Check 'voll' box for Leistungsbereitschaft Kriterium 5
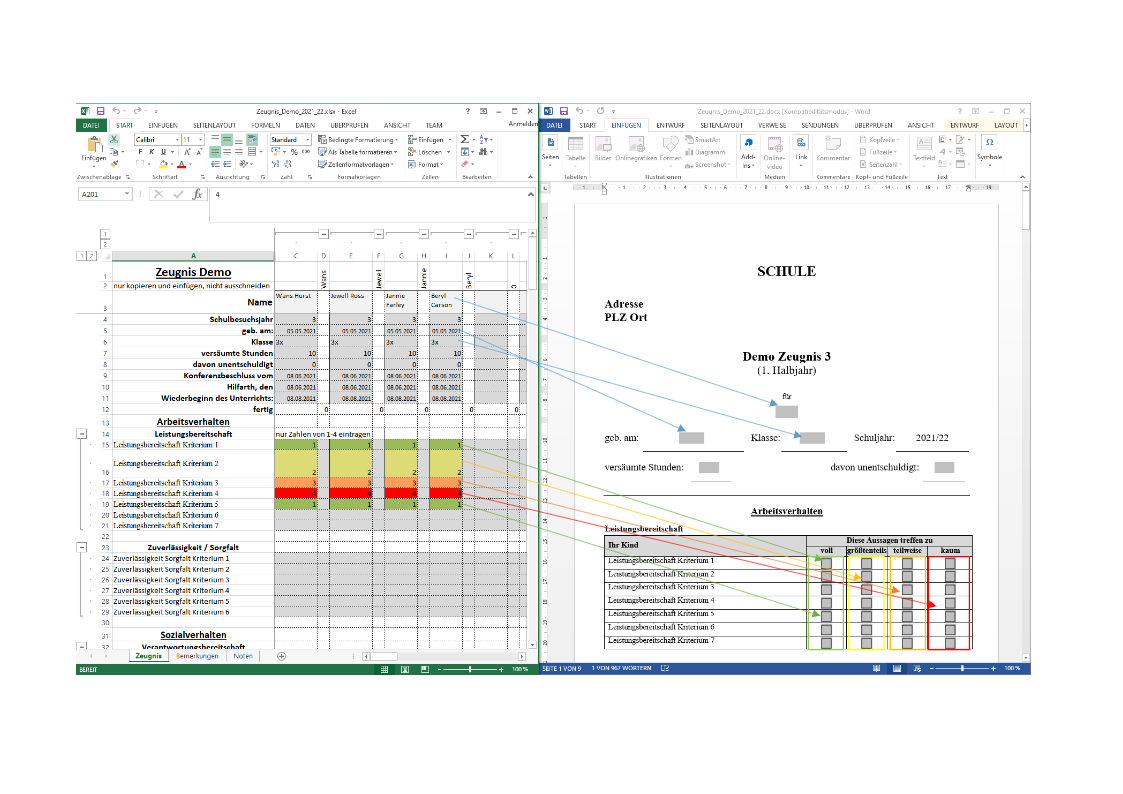Image resolution: width=1123 pixels, height=794 pixels. pyautogui.click(x=826, y=616)
